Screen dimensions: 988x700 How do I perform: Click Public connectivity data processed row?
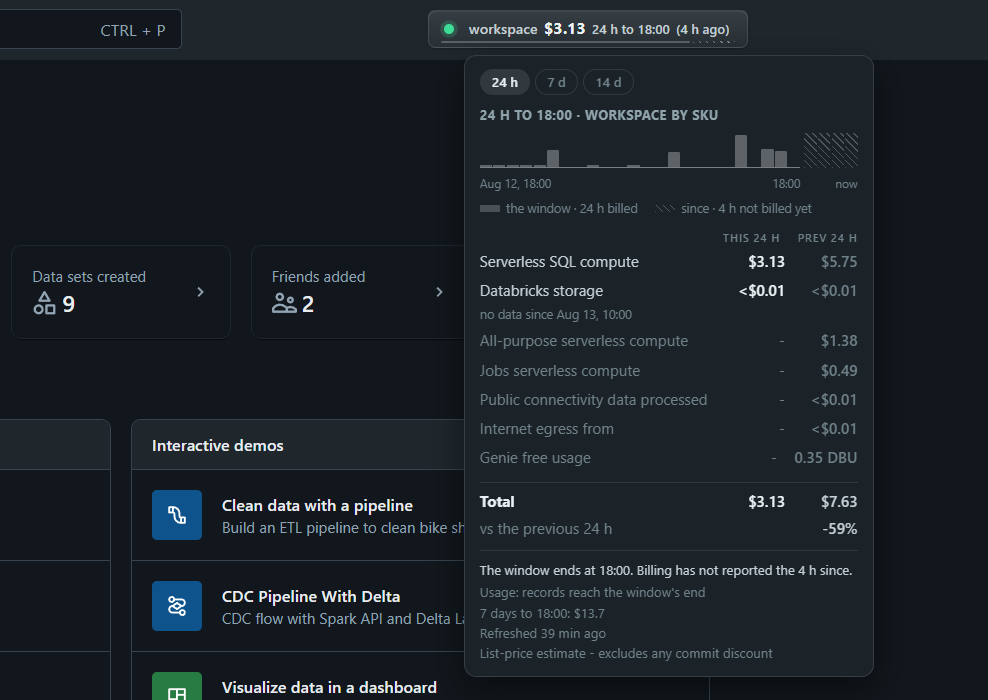[668, 399]
